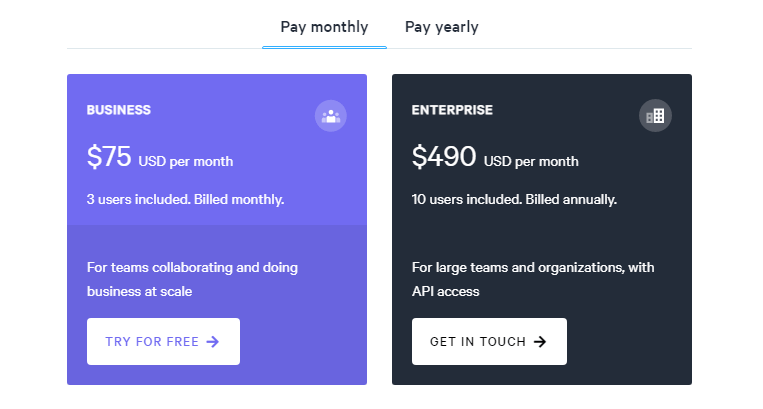Viewport: 763px width, 409px height.
Task: Click 'USD per month' on Business card
Action: (x=186, y=161)
